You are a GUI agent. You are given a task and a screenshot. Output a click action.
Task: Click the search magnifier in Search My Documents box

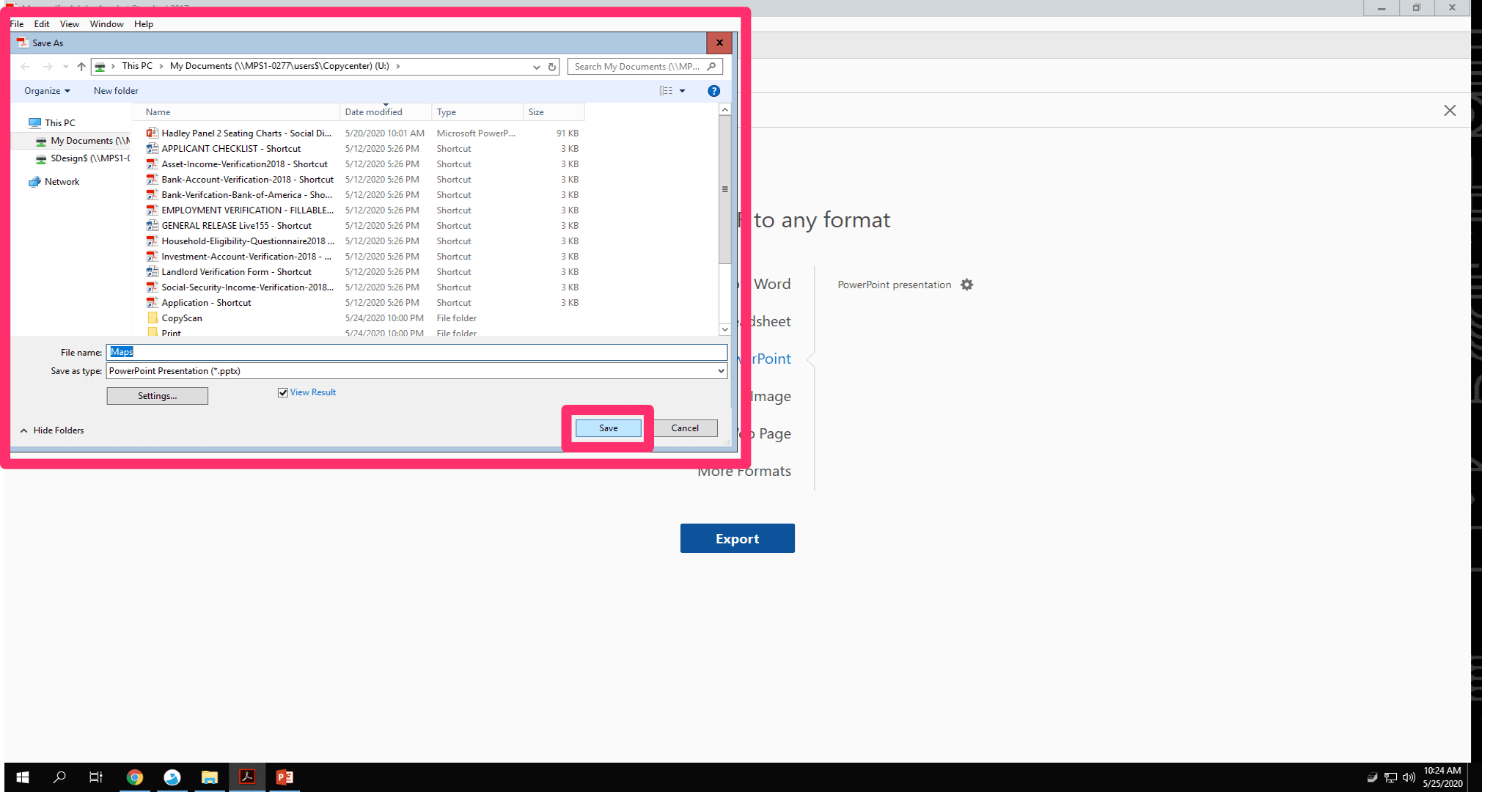pyautogui.click(x=711, y=66)
